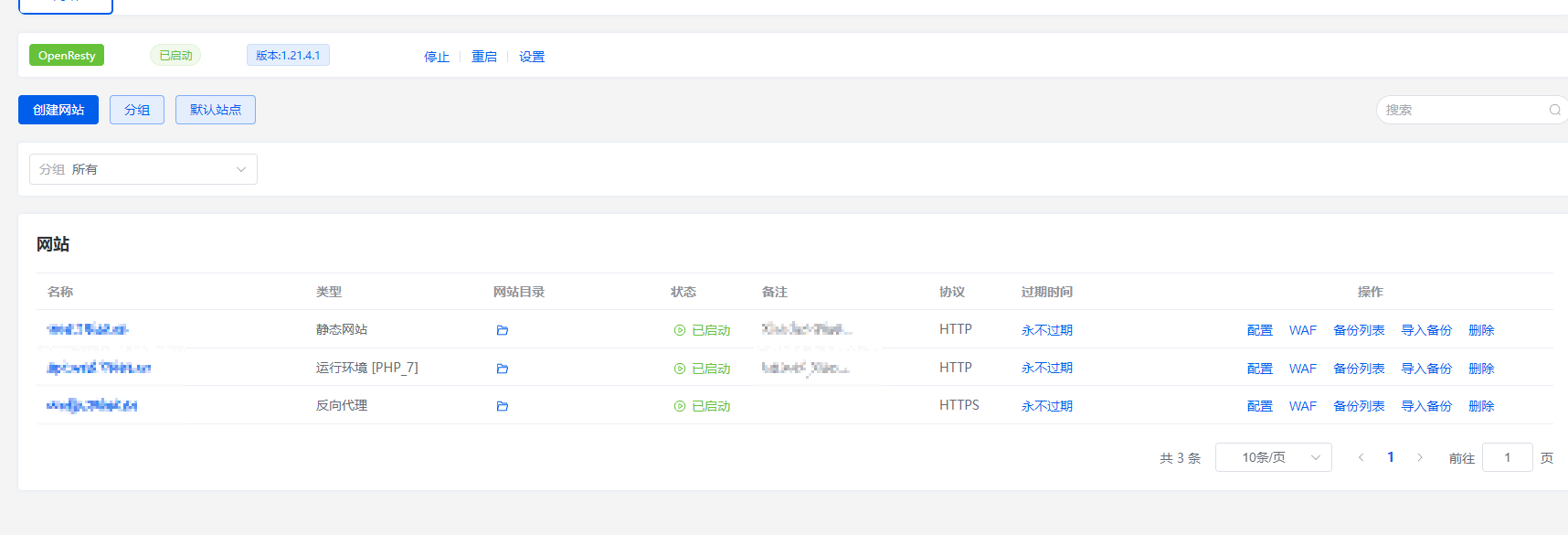Open folder icon for the static website row
The width and height of the screenshot is (1568, 535).
(x=502, y=330)
